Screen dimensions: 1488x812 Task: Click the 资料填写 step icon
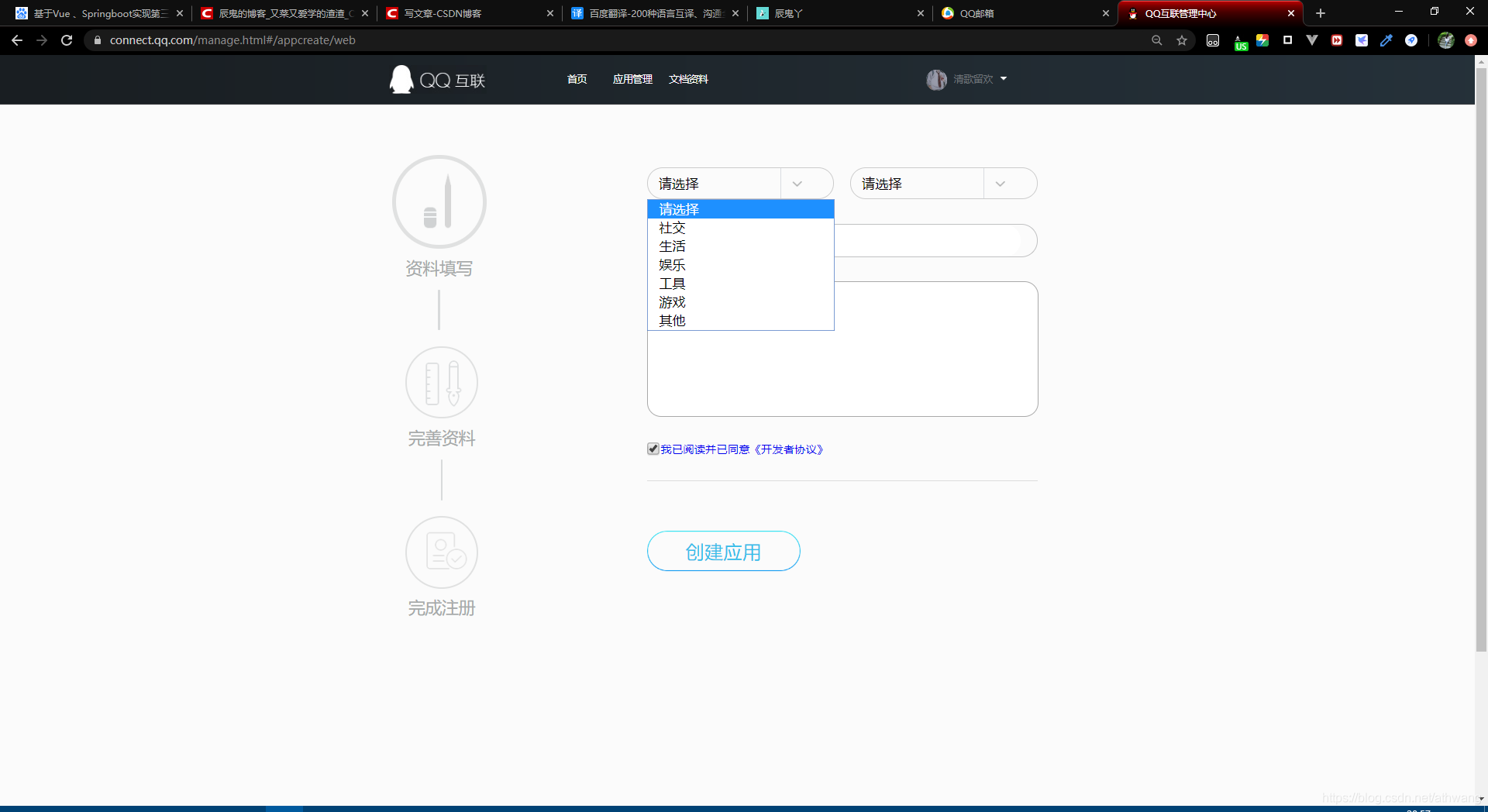tap(439, 201)
